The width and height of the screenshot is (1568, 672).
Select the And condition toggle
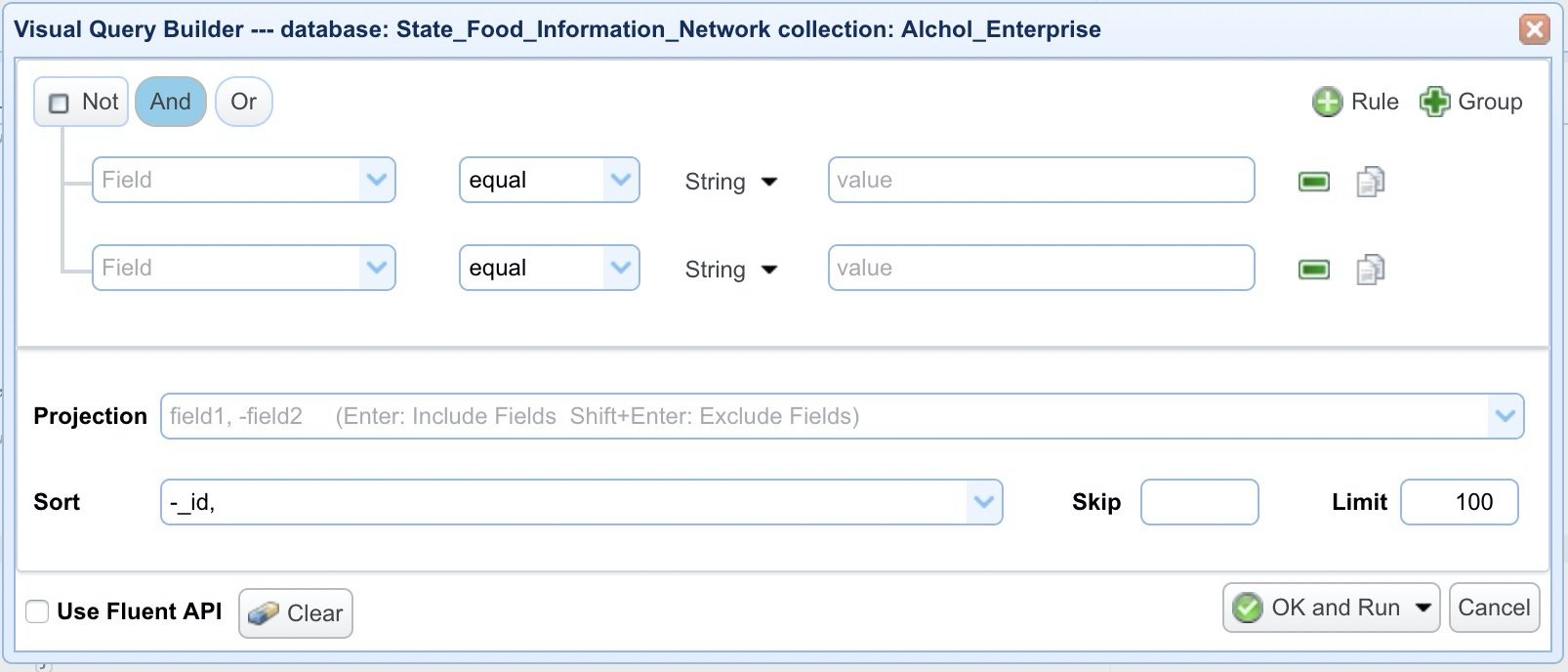click(171, 102)
